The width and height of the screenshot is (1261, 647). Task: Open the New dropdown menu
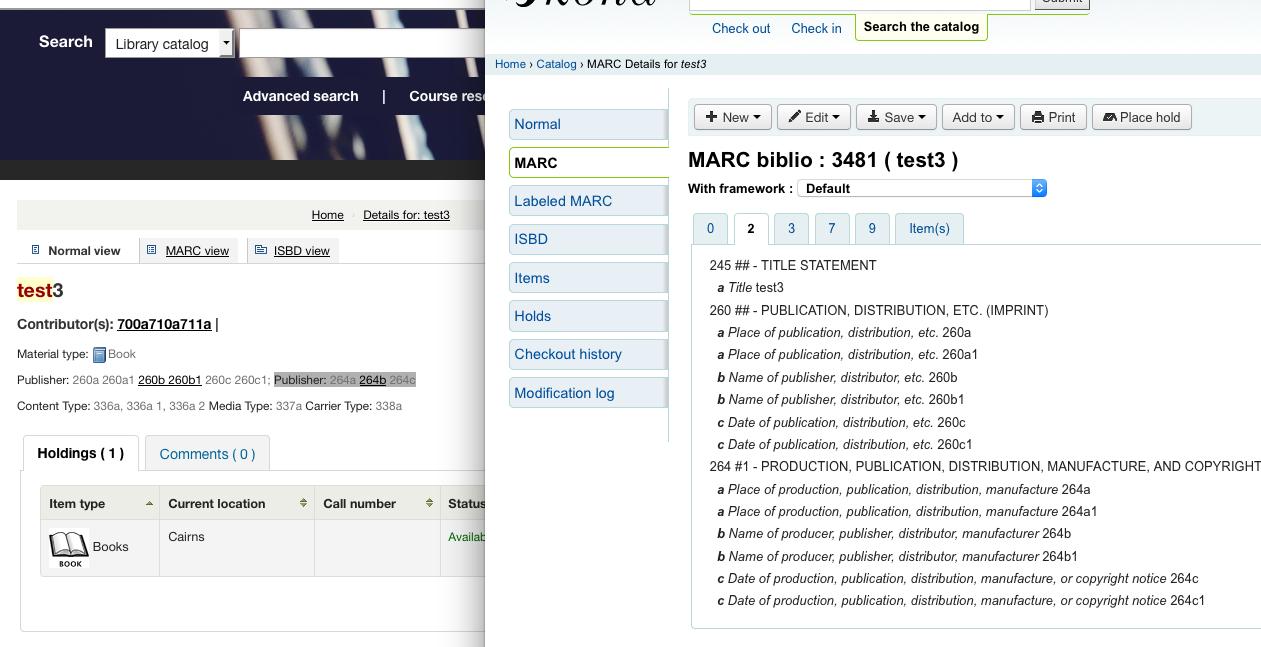732,117
